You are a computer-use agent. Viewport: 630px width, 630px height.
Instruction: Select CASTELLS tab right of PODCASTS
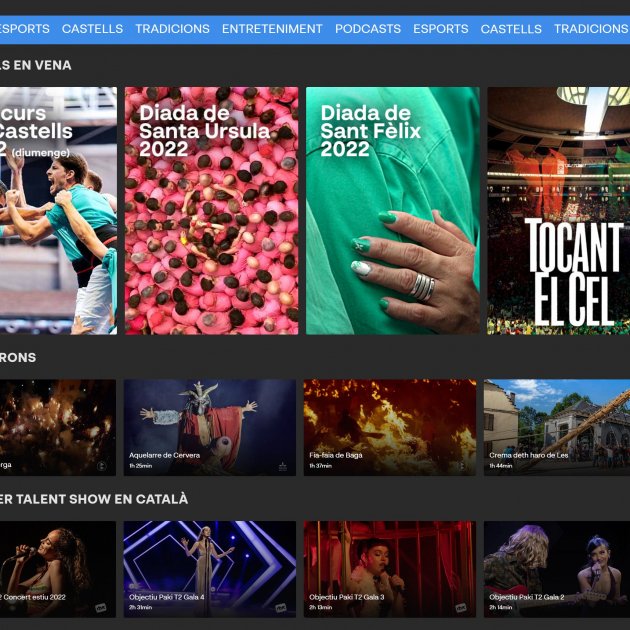511,29
